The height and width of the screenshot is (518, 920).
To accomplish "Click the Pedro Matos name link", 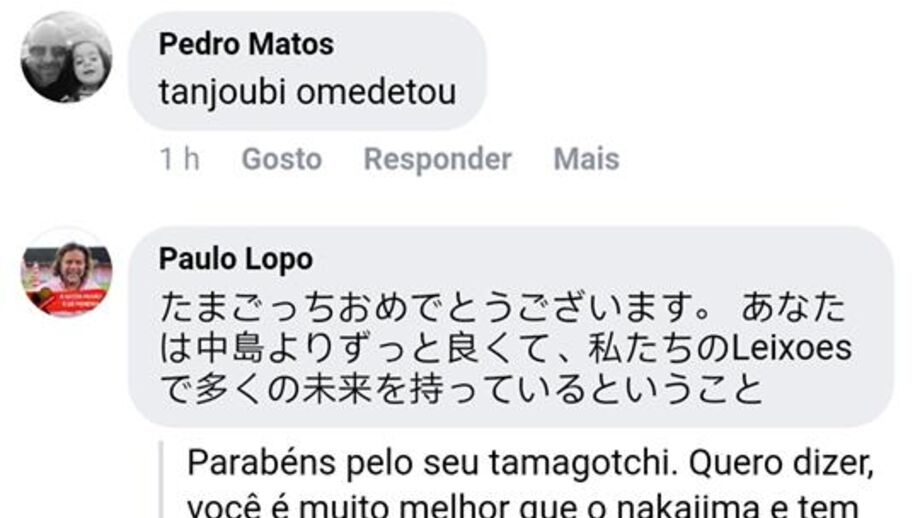I will tap(246, 44).
